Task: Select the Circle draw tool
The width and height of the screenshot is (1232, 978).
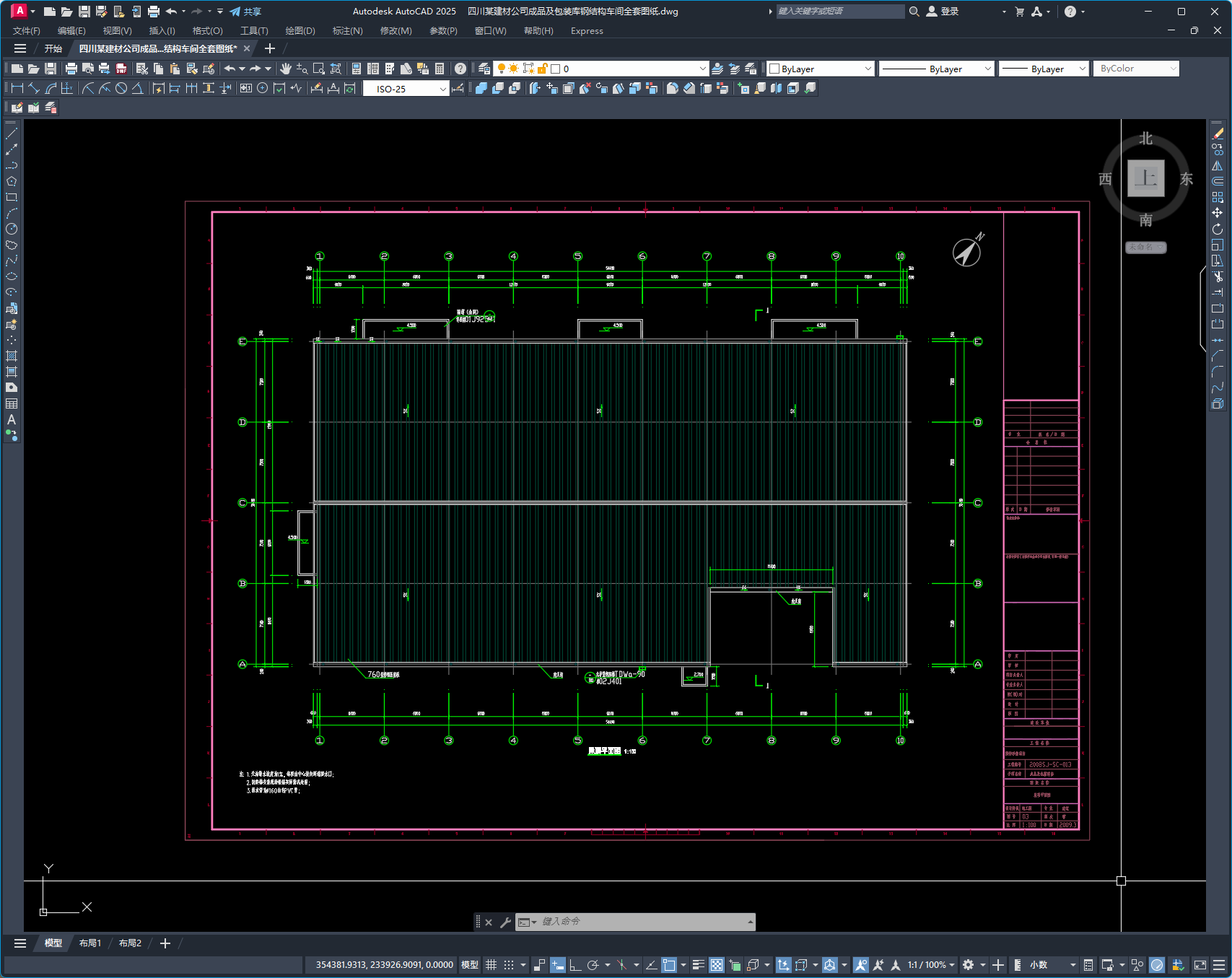Action: pos(12,229)
